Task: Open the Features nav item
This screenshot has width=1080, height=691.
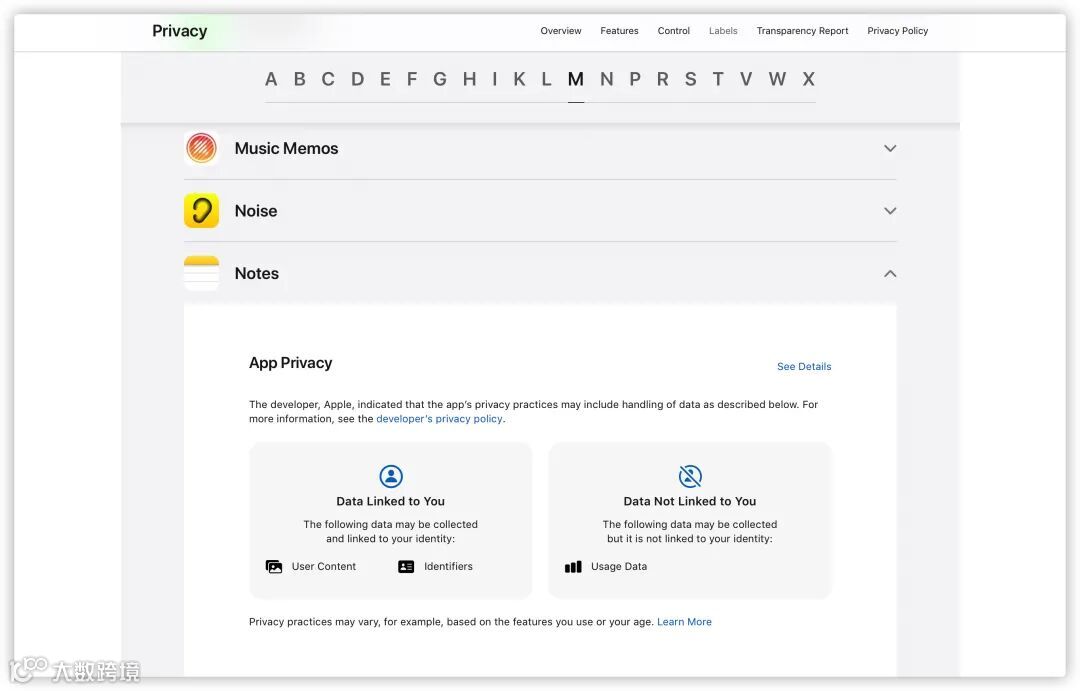Action: tap(619, 31)
